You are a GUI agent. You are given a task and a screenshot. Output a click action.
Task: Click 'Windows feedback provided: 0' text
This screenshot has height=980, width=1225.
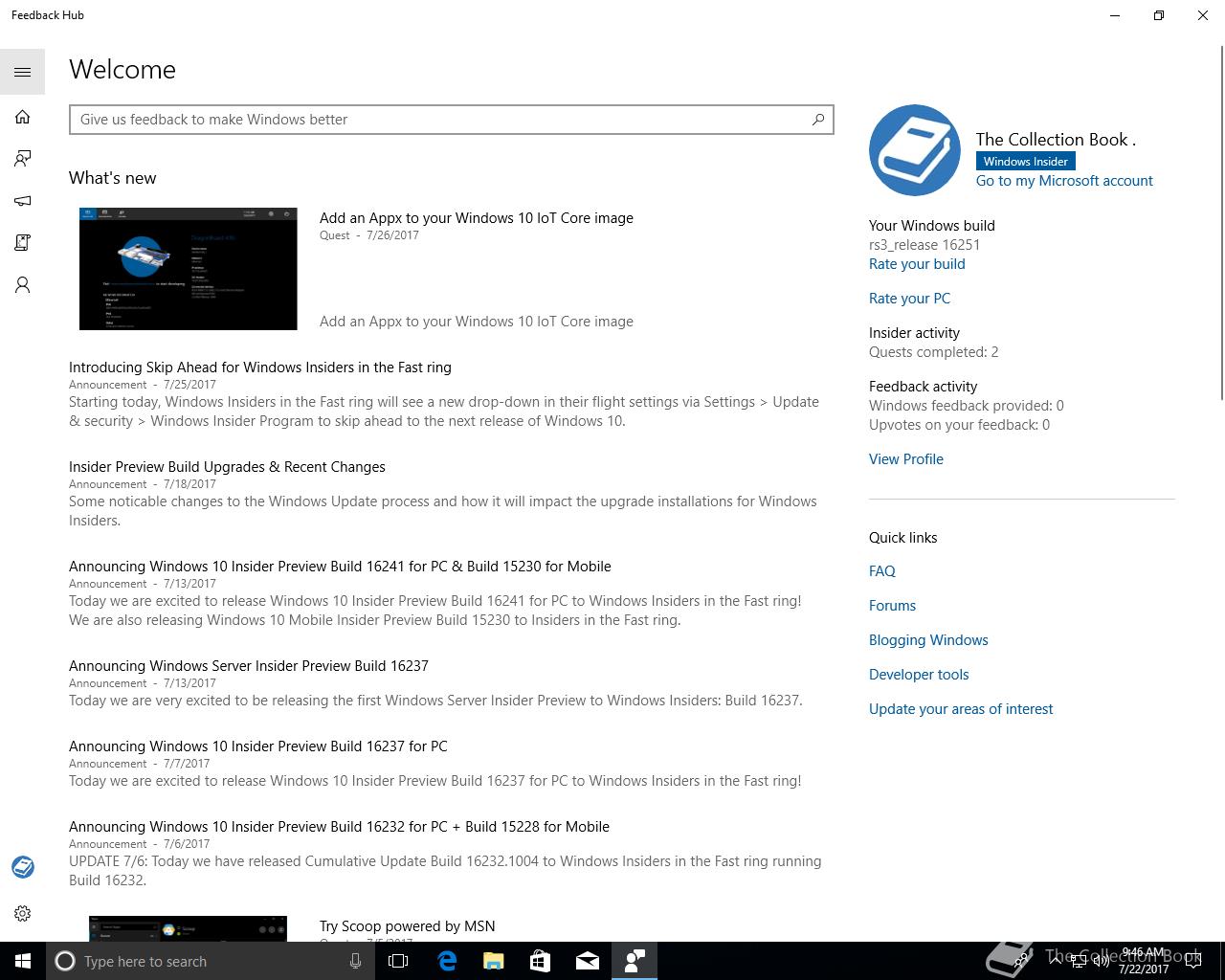967,406
